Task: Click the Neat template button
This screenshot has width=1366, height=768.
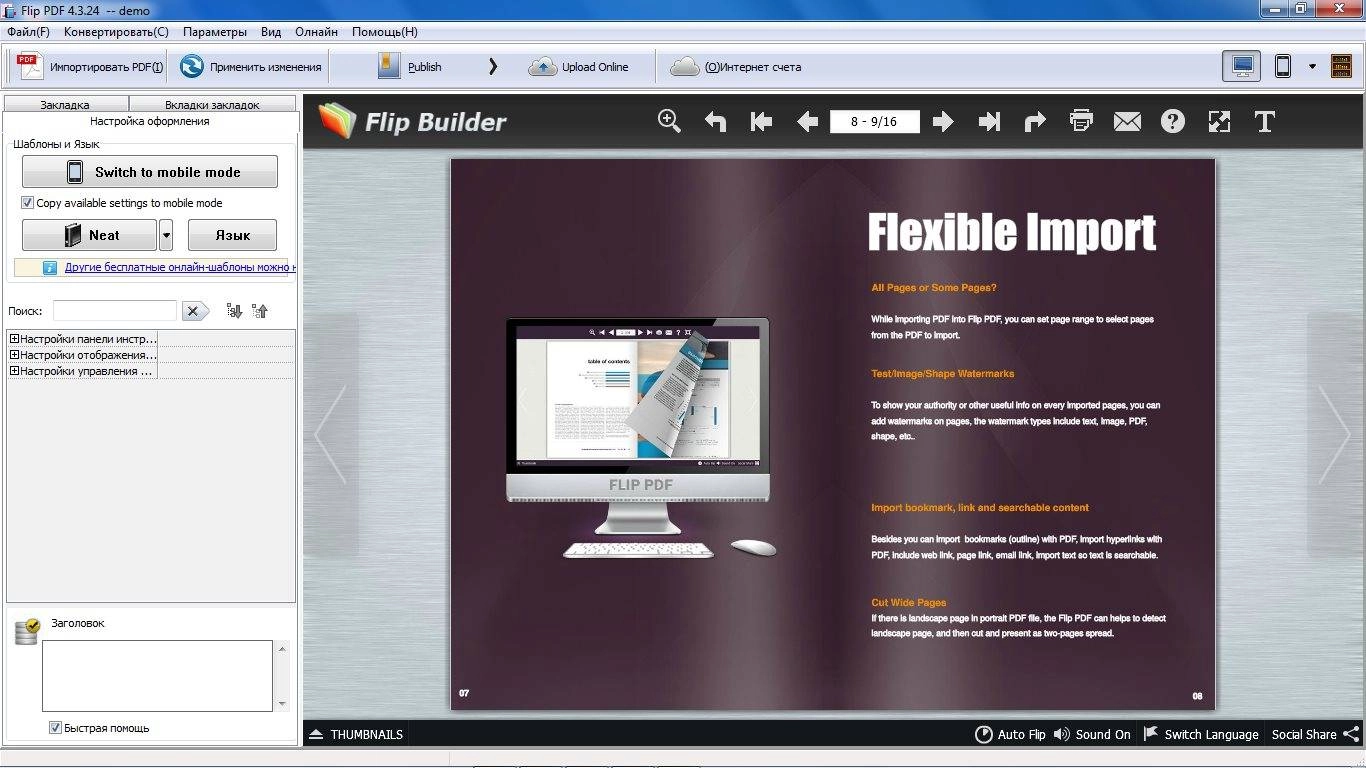Action: point(90,235)
